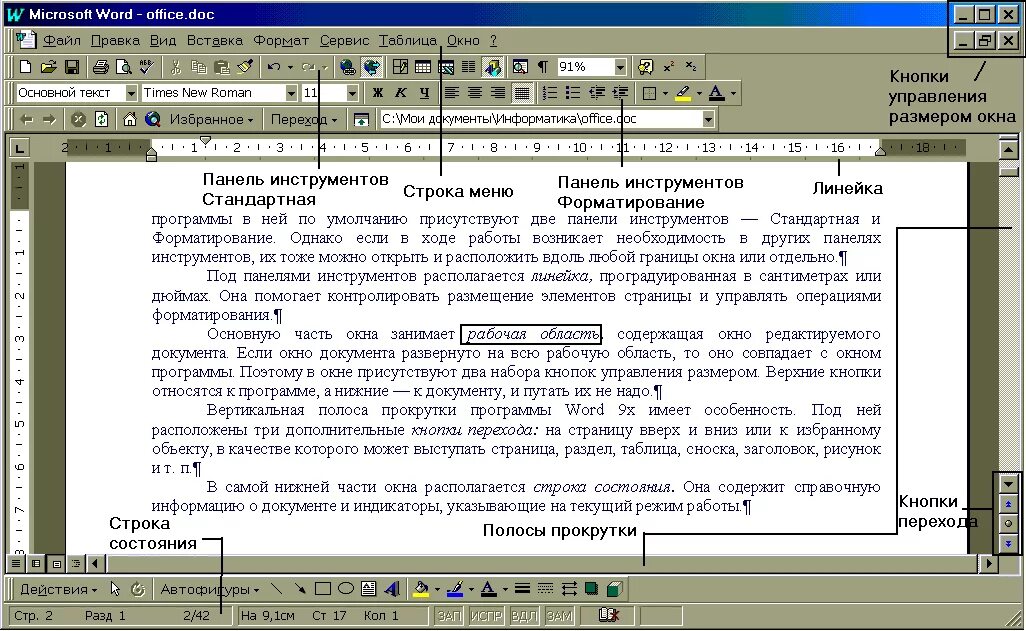1026x631 pixels.
Task: Insert a Text Box from Drawing toolbar
Action: [x=368, y=589]
